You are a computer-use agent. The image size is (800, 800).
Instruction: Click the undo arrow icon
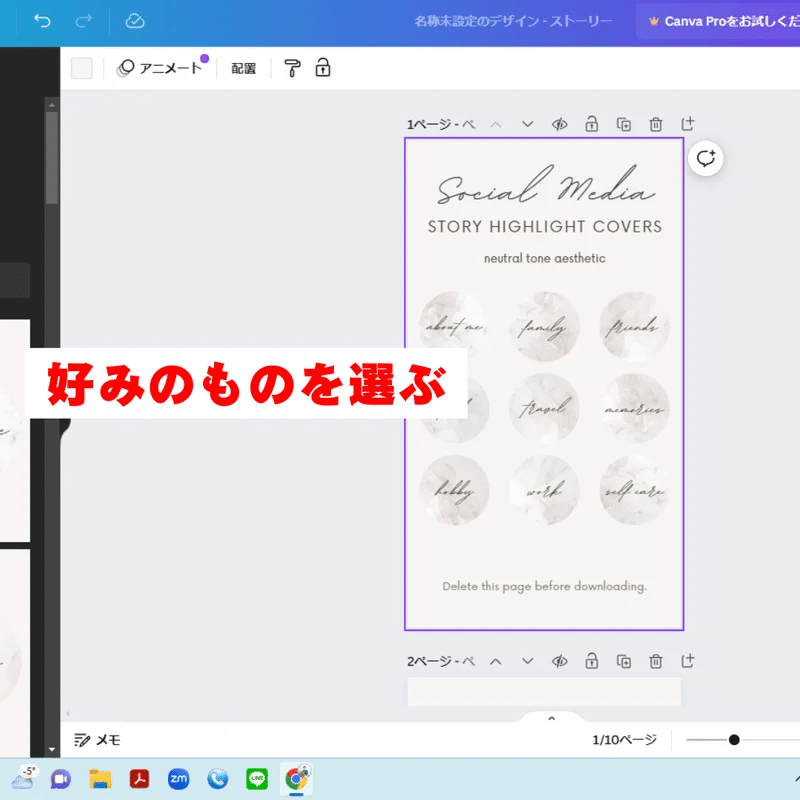coord(42,21)
